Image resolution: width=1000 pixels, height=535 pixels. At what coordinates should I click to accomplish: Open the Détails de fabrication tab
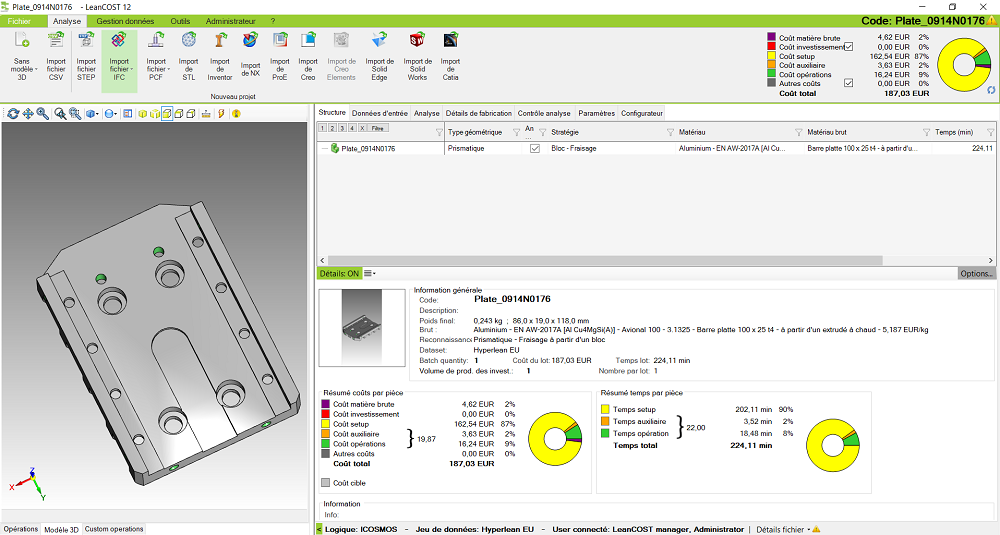[478, 113]
